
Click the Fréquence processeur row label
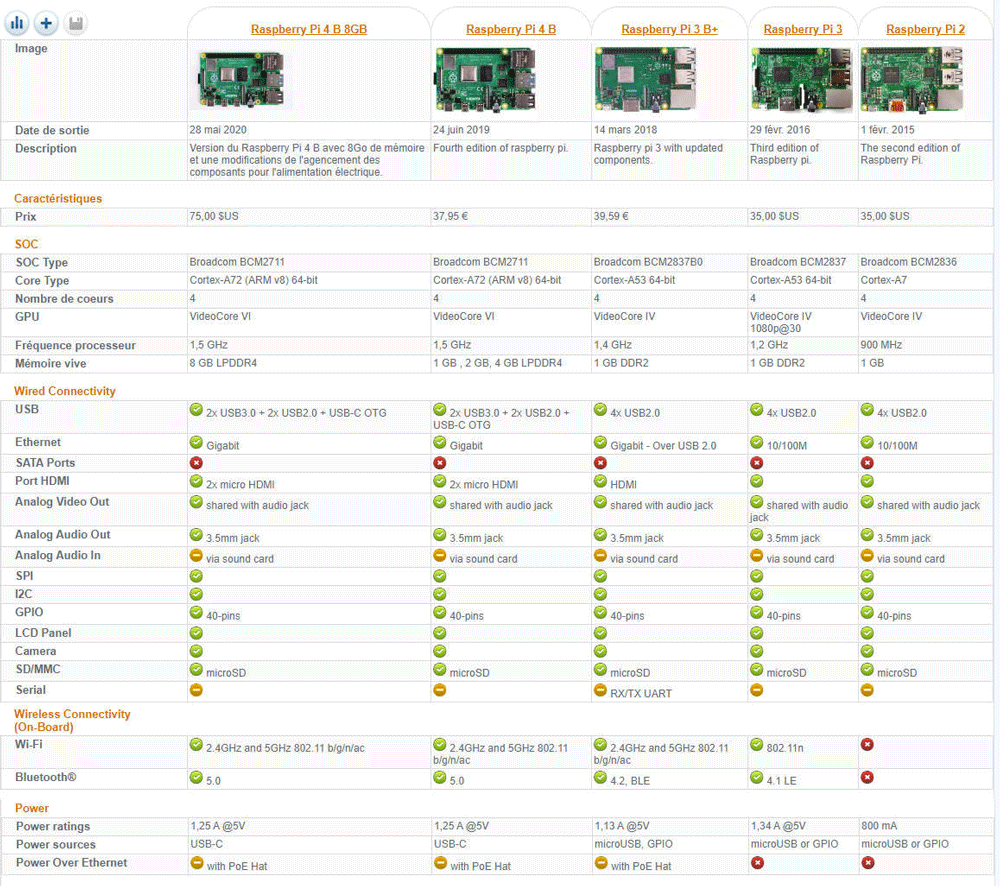(x=75, y=345)
